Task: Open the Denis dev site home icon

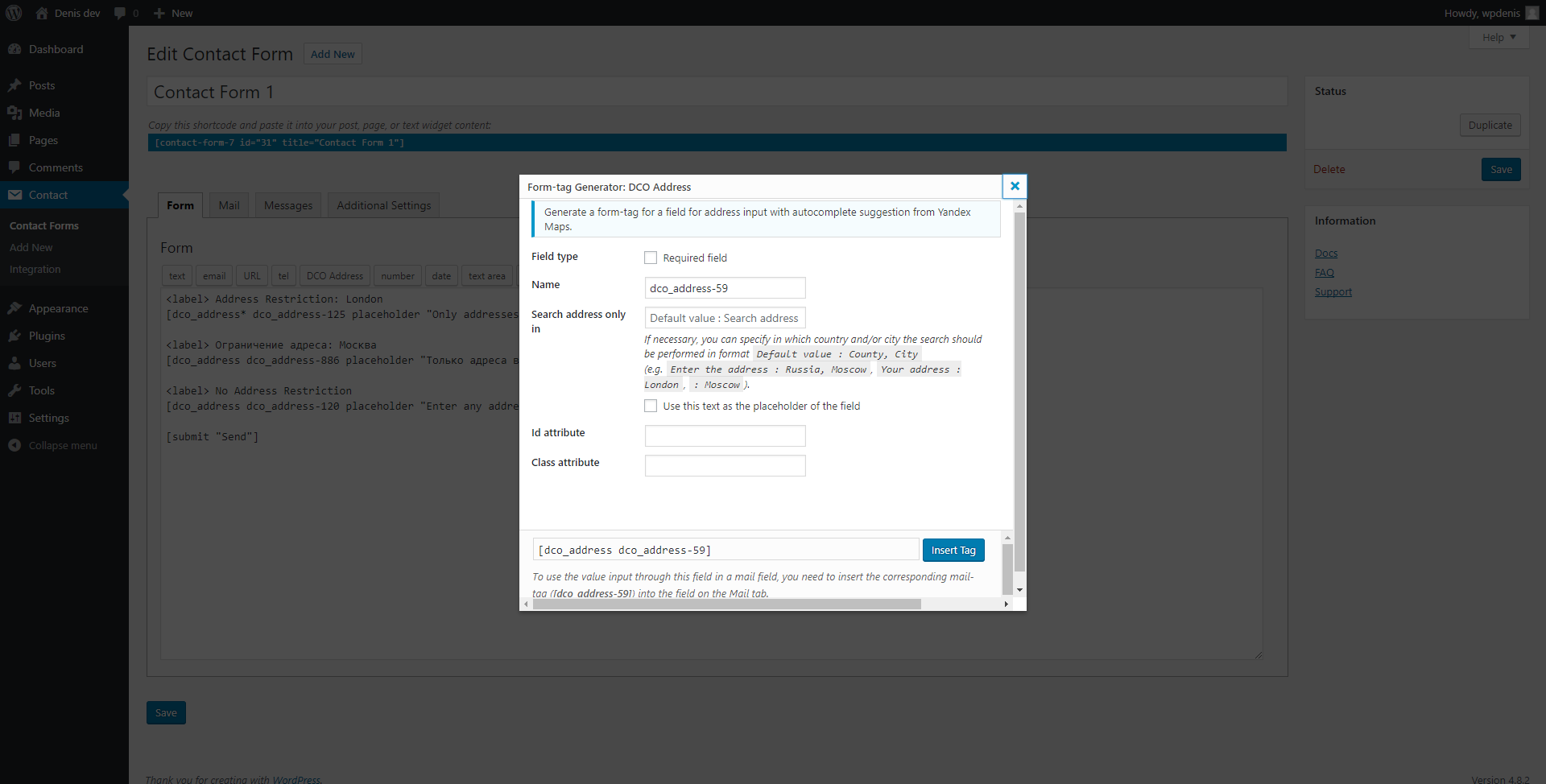Action: [42, 13]
